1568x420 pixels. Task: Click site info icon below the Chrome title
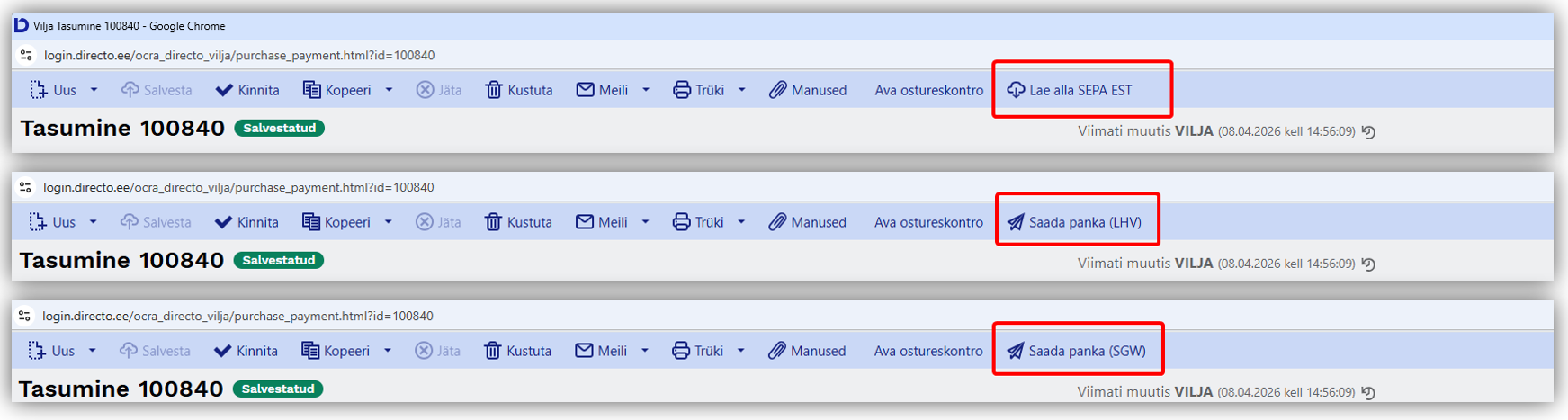point(26,55)
